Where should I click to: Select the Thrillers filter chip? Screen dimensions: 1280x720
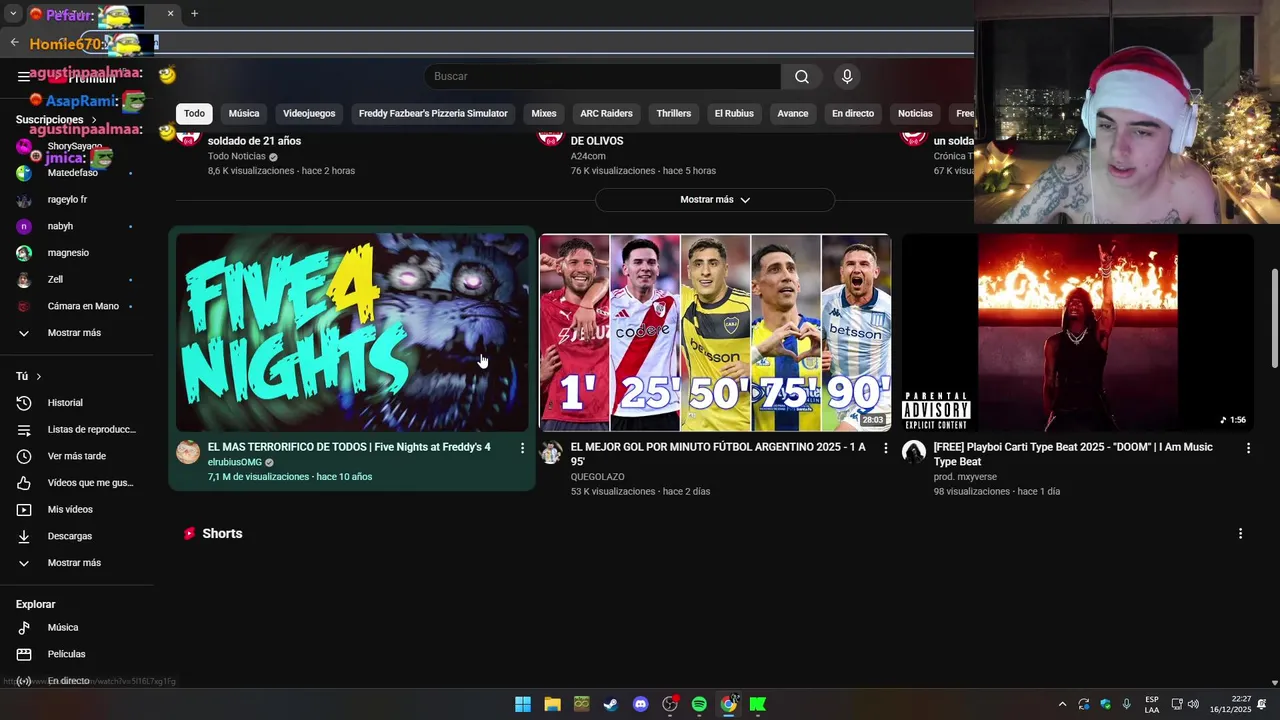[674, 113]
